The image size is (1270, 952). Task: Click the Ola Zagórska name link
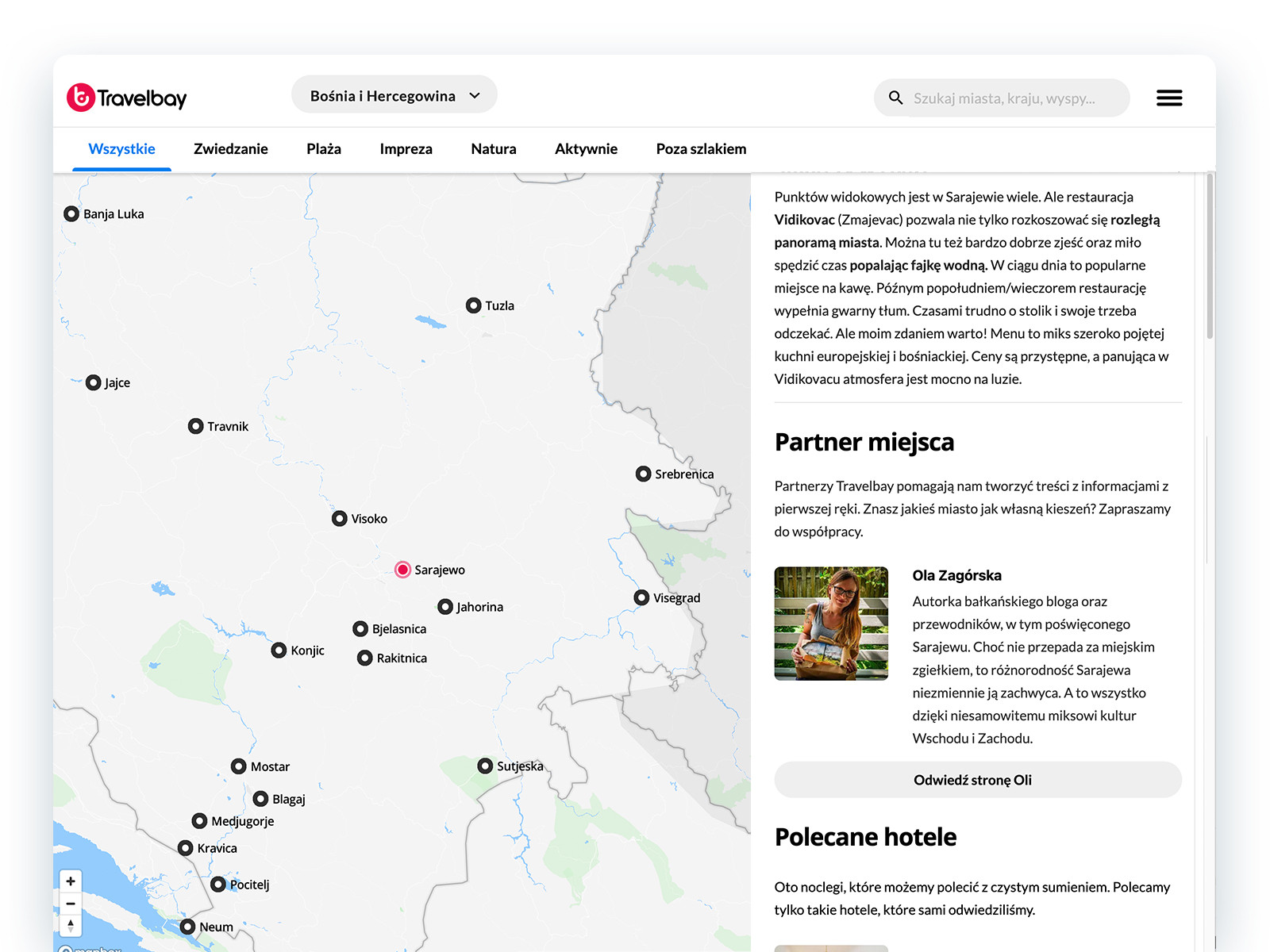point(956,575)
